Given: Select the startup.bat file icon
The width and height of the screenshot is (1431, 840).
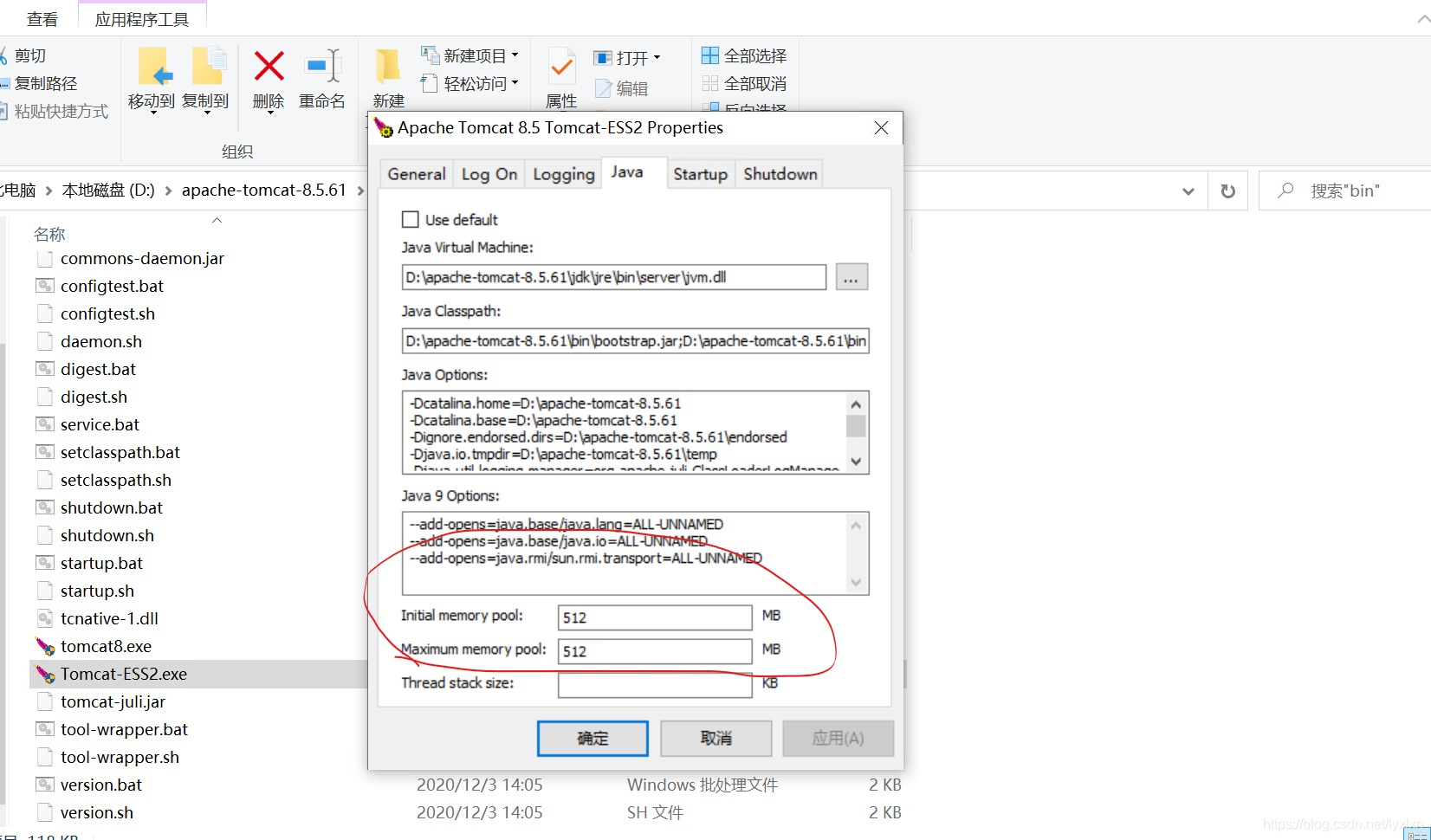Looking at the screenshot, I should (45, 563).
